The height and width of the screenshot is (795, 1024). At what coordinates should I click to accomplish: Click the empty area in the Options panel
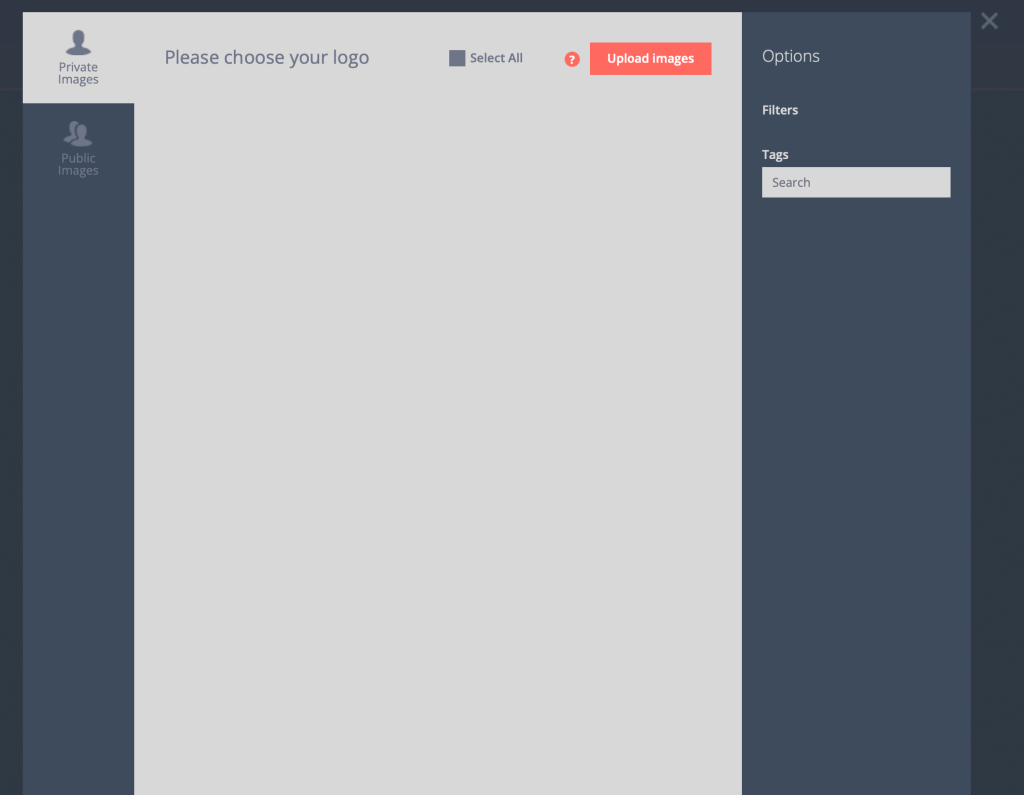(856, 496)
